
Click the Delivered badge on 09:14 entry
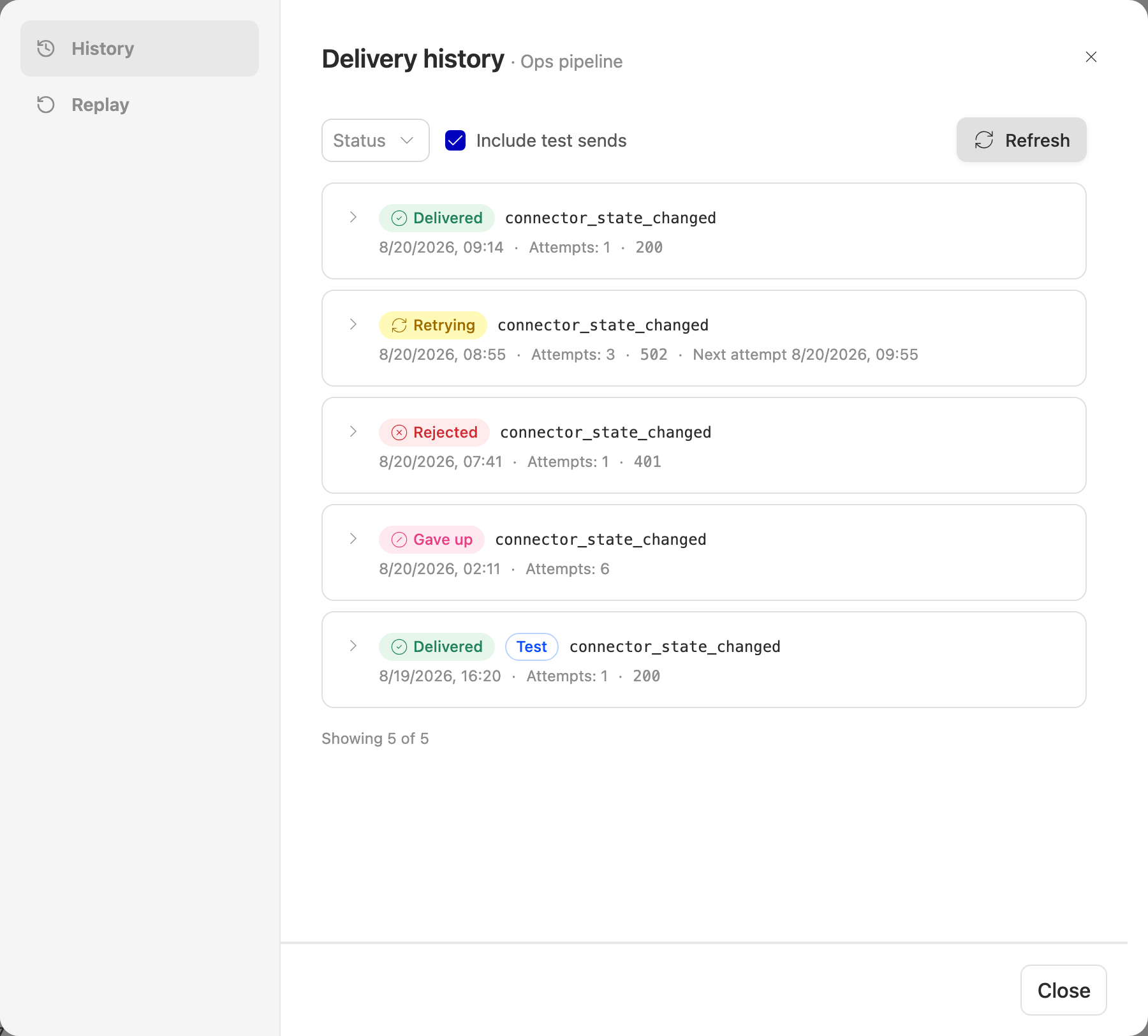tap(437, 218)
